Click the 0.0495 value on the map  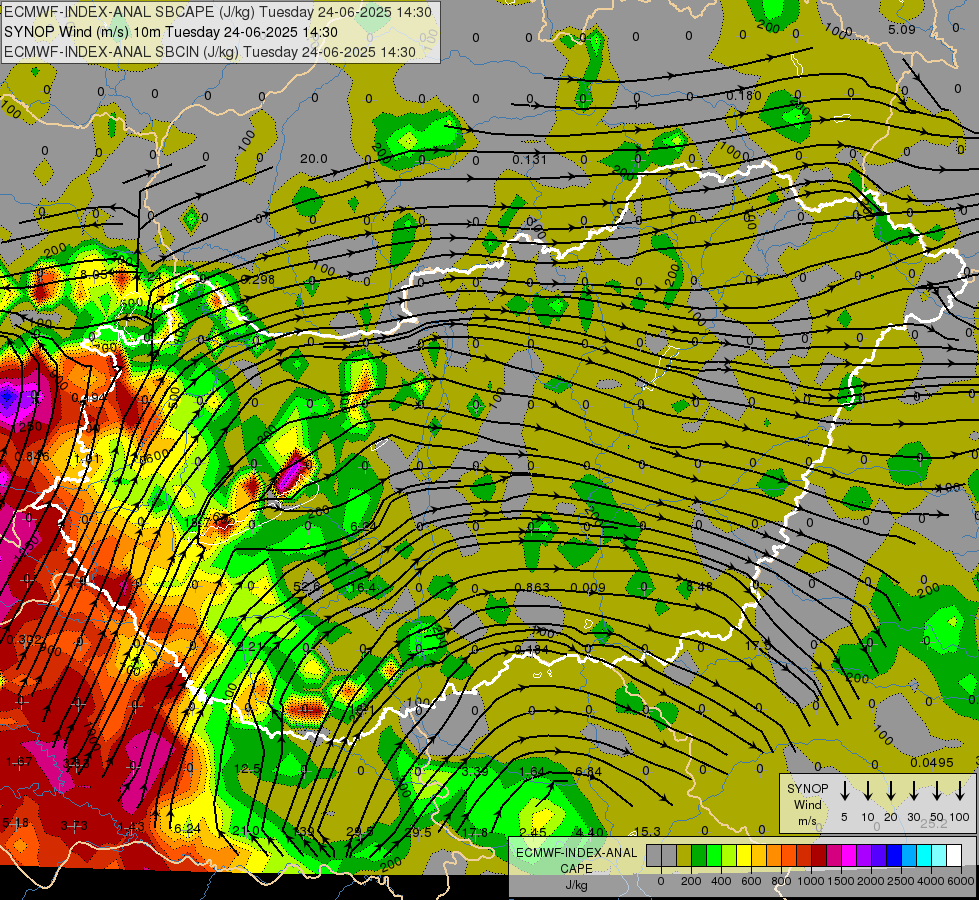coord(932,763)
